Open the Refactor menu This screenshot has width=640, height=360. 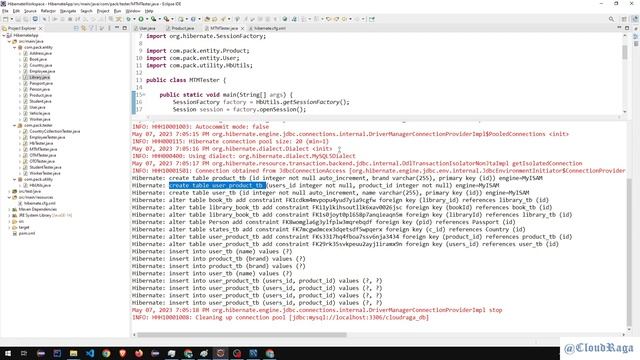click(48, 11)
